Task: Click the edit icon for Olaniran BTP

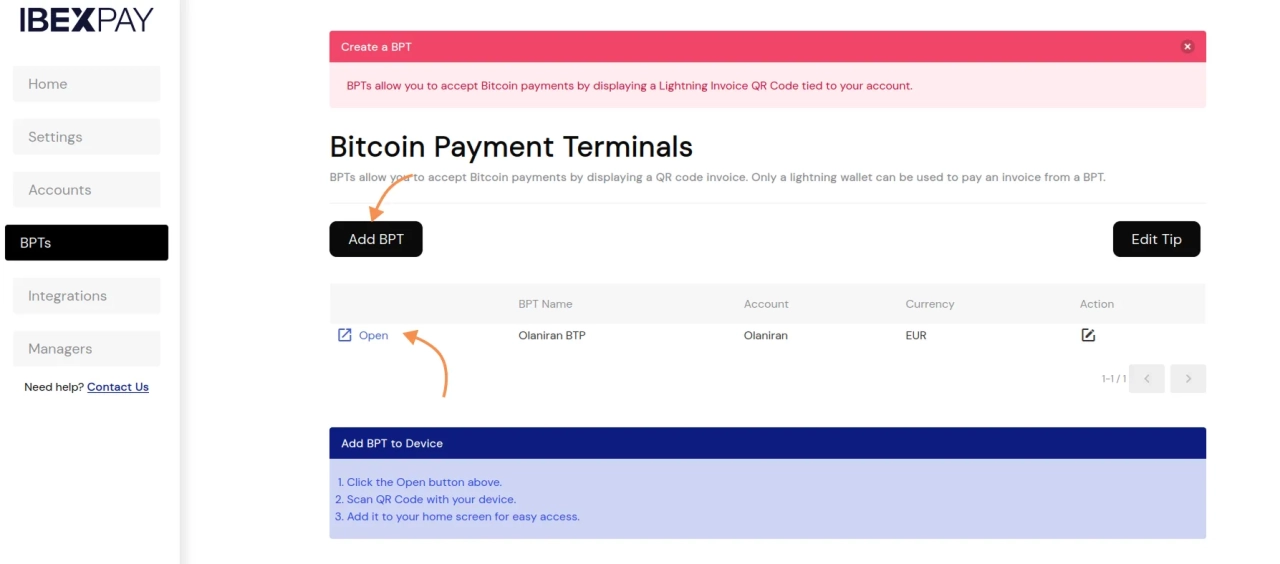Action: (1088, 335)
